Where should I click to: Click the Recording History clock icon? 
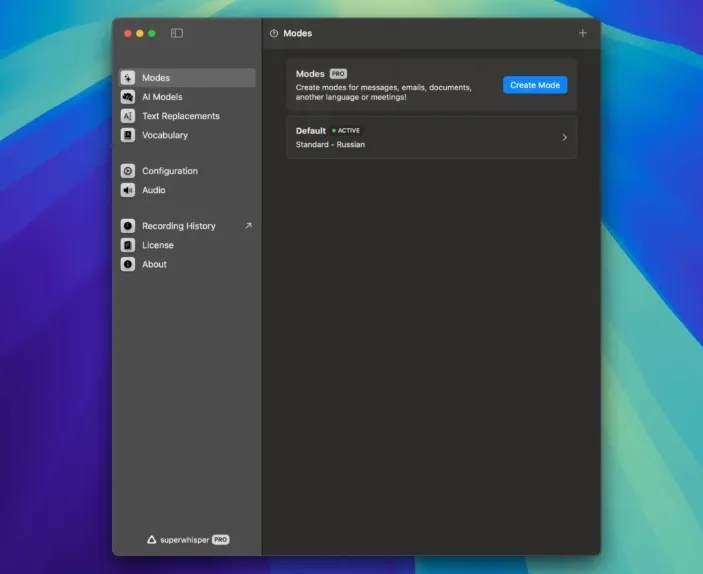point(128,226)
